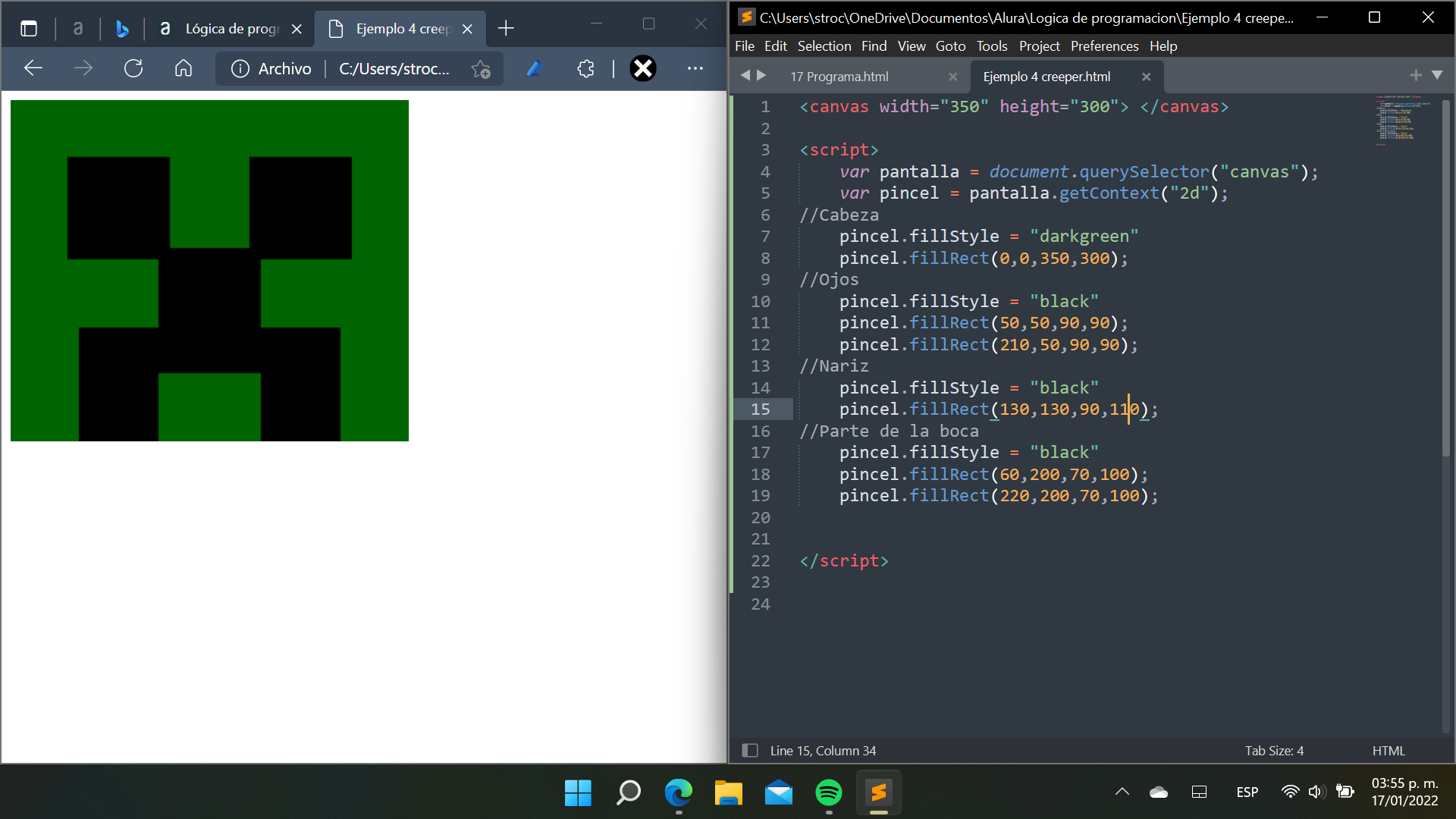Open the Extensions puzzle icon
The width and height of the screenshot is (1456, 819).
click(585, 69)
